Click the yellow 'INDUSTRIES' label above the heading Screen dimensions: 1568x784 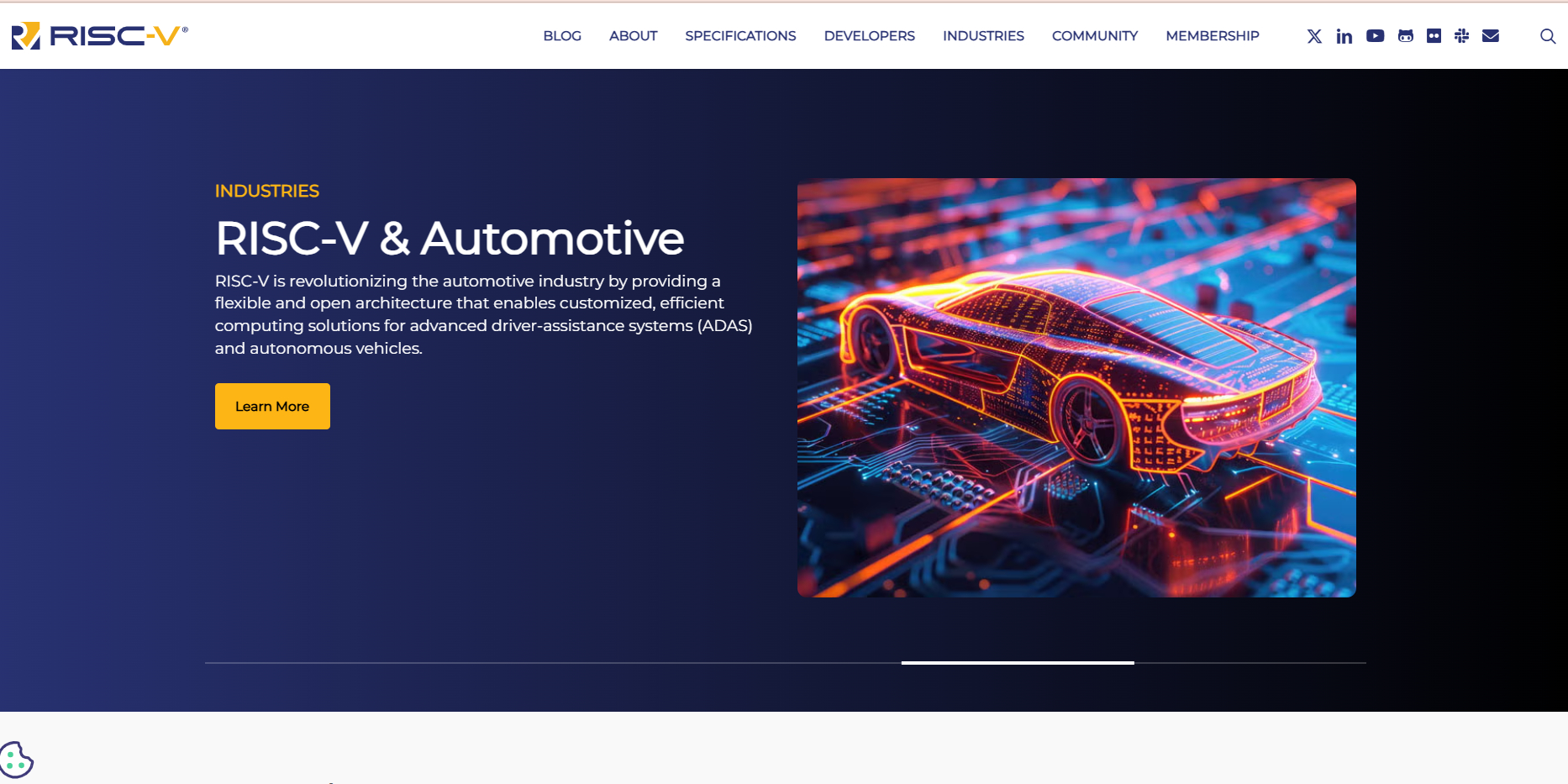[x=267, y=191]
